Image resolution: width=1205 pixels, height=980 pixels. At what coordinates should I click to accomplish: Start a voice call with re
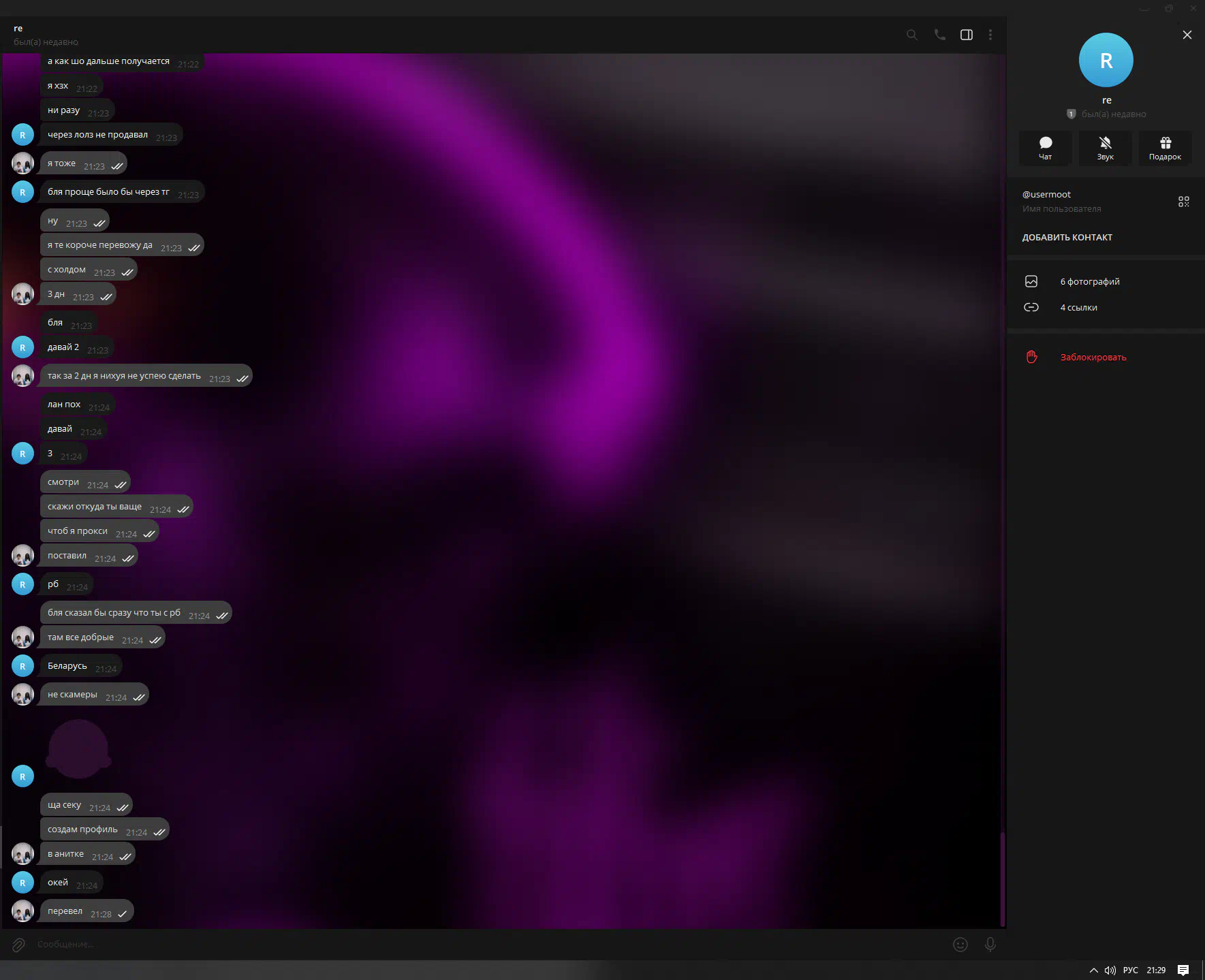coord(939,35)
